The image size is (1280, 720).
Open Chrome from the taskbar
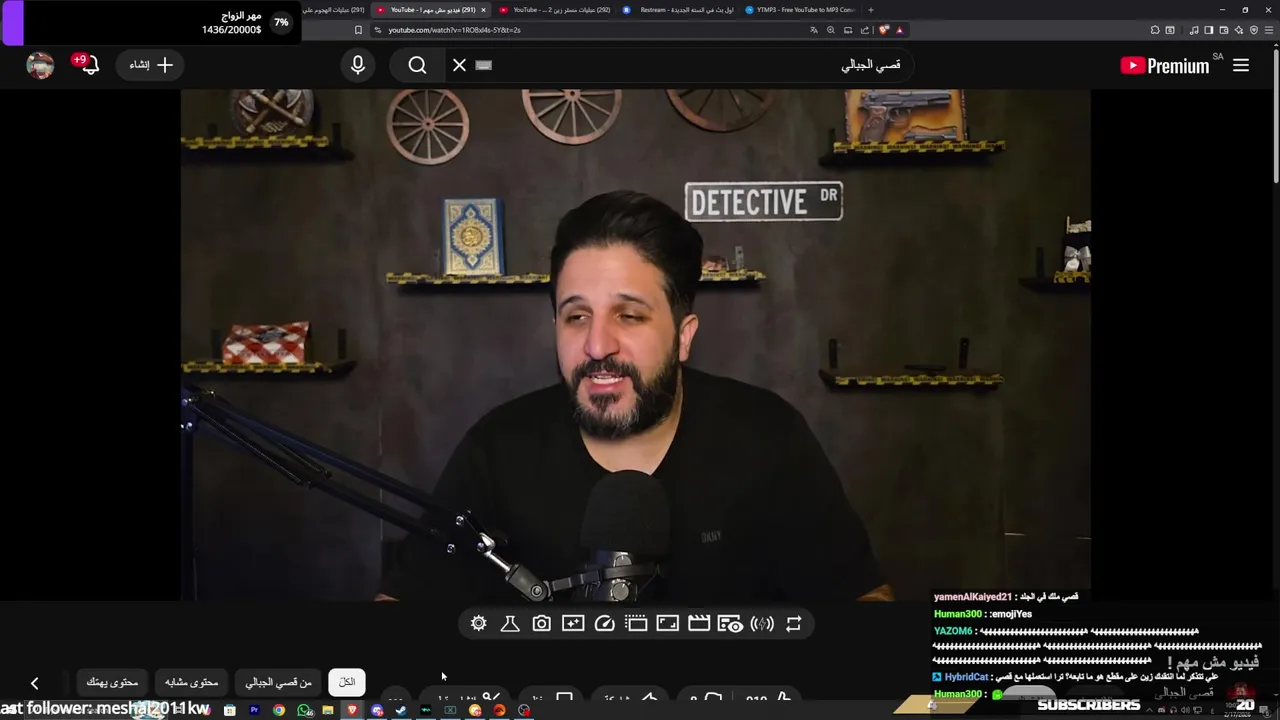pos(279,710)
